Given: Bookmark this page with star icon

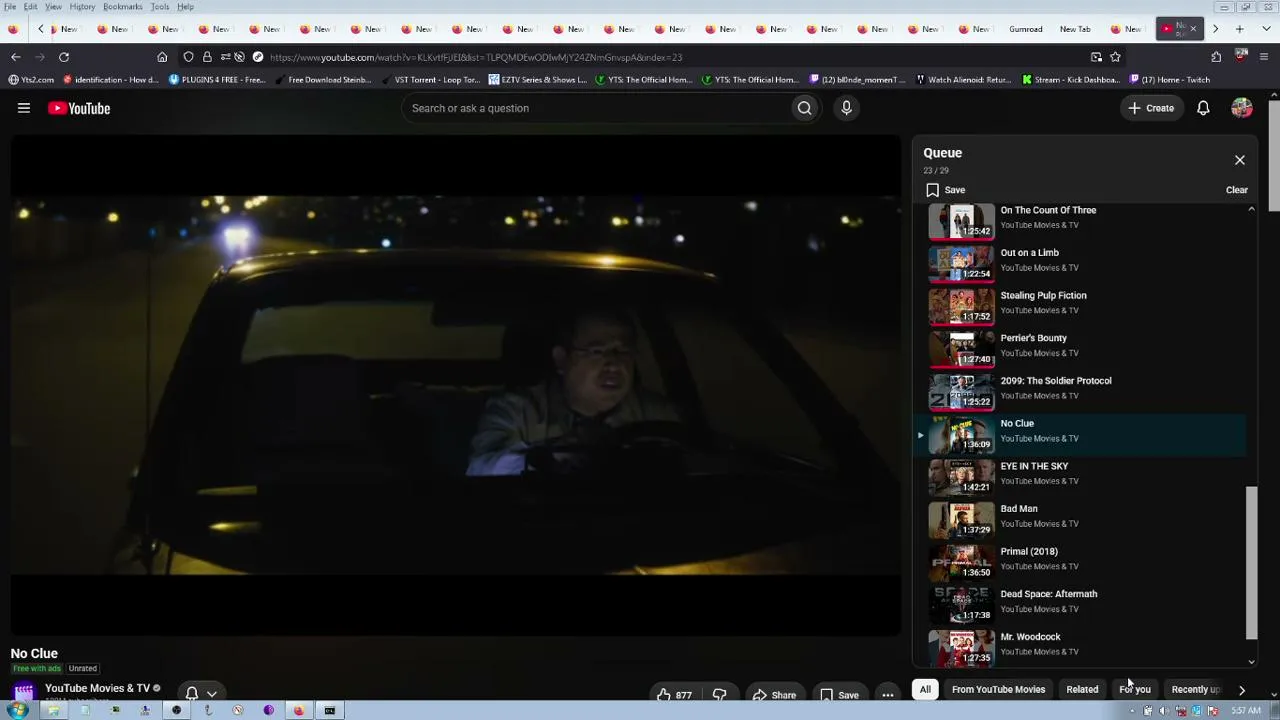Looking at the screenshot, I should (x=1115, y=57).
